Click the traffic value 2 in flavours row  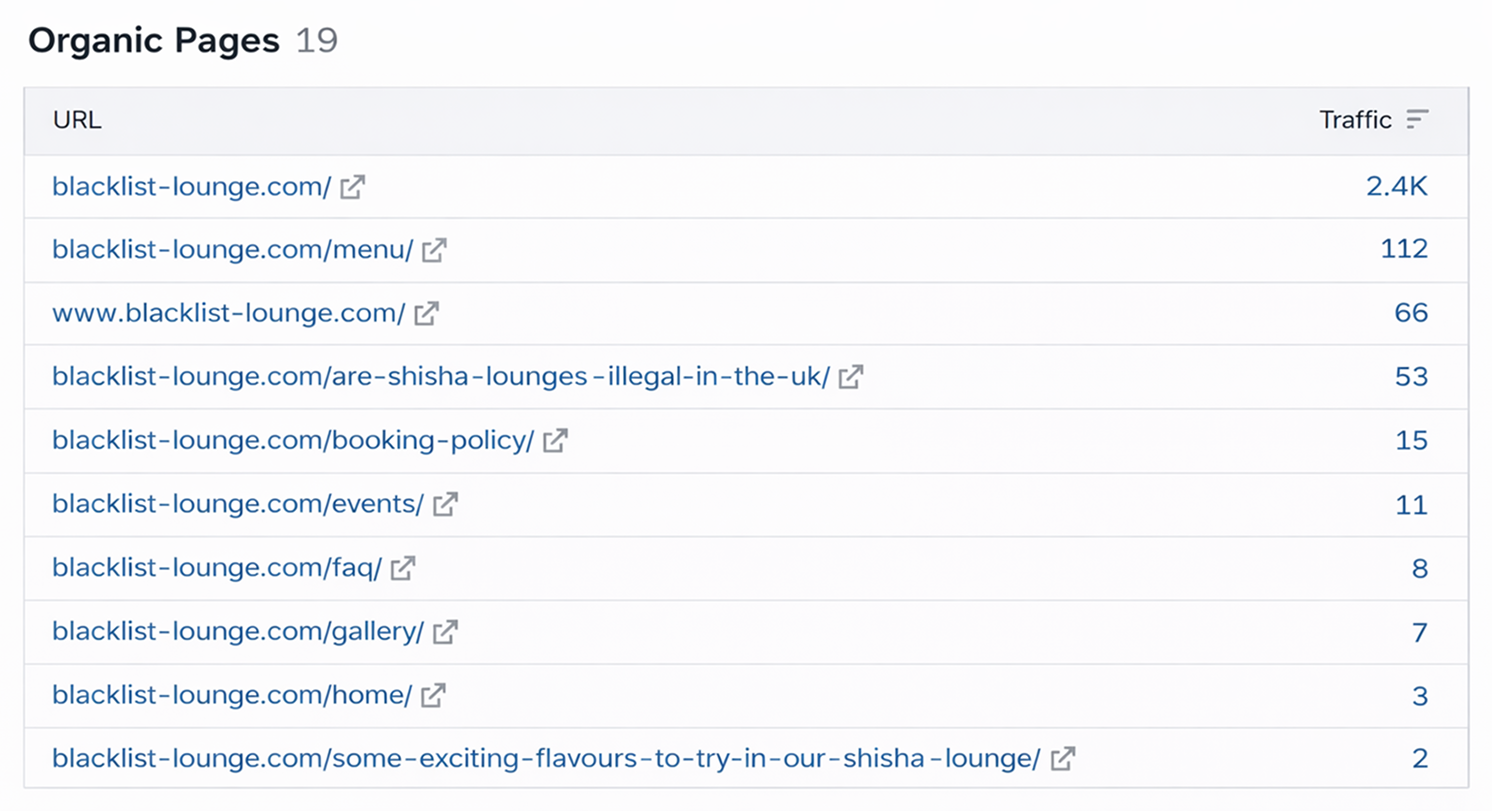pyautogui.click(x=1420, y=759)
